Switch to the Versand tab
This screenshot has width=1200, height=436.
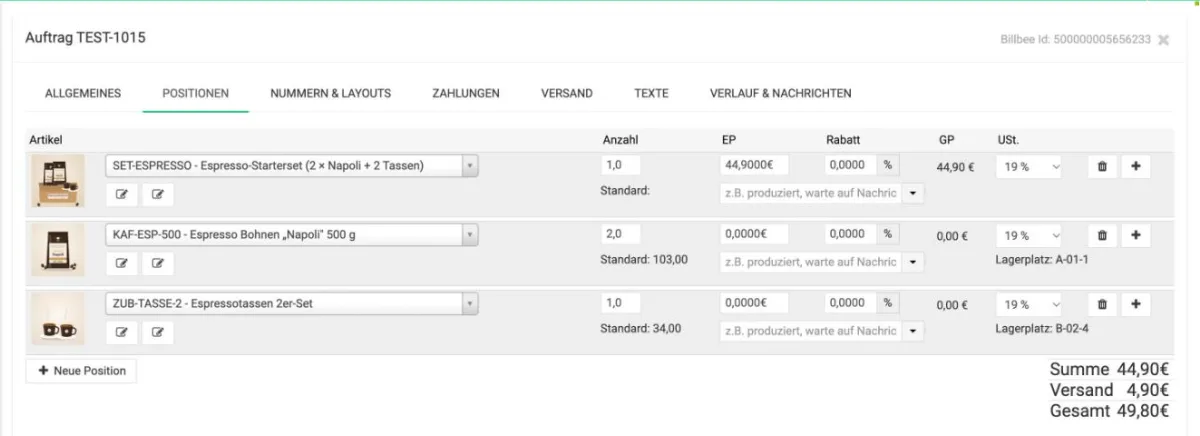(x=567, y=93)
